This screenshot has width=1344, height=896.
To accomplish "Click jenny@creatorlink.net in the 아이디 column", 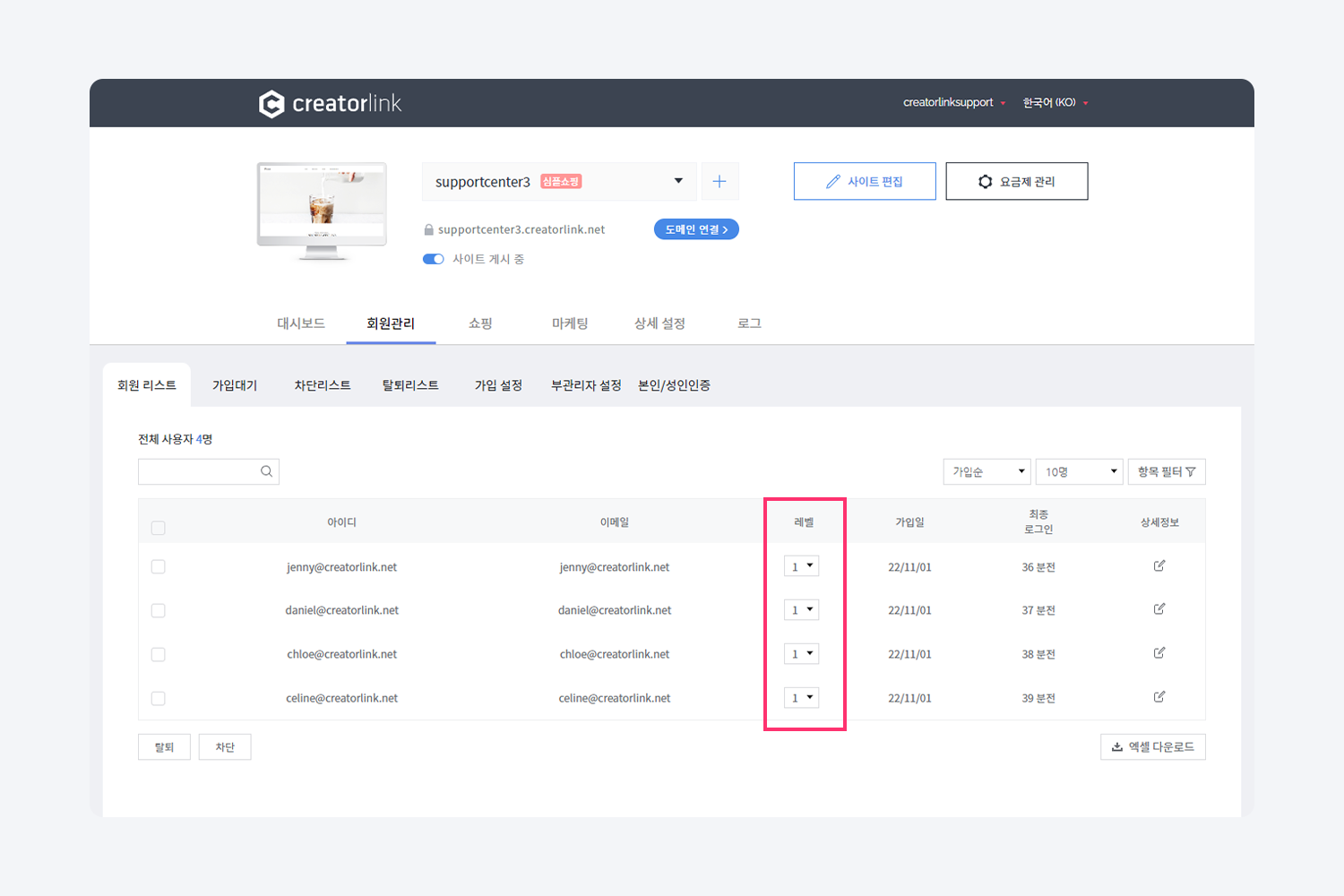I will [x=341, y=567].
